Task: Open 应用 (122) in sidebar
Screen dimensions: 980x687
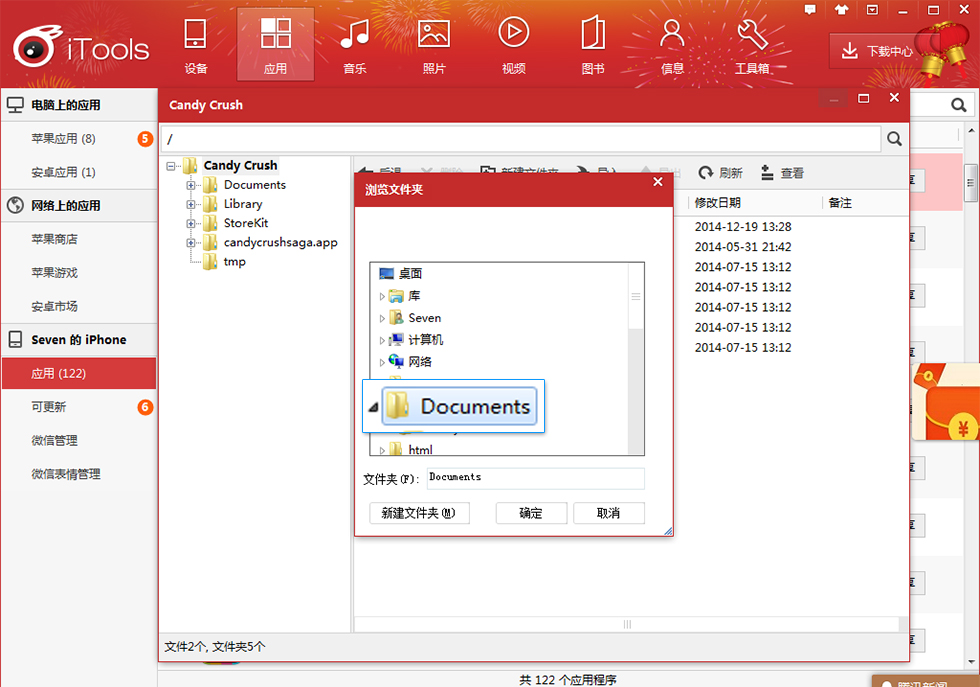Action: pos(79,374)
